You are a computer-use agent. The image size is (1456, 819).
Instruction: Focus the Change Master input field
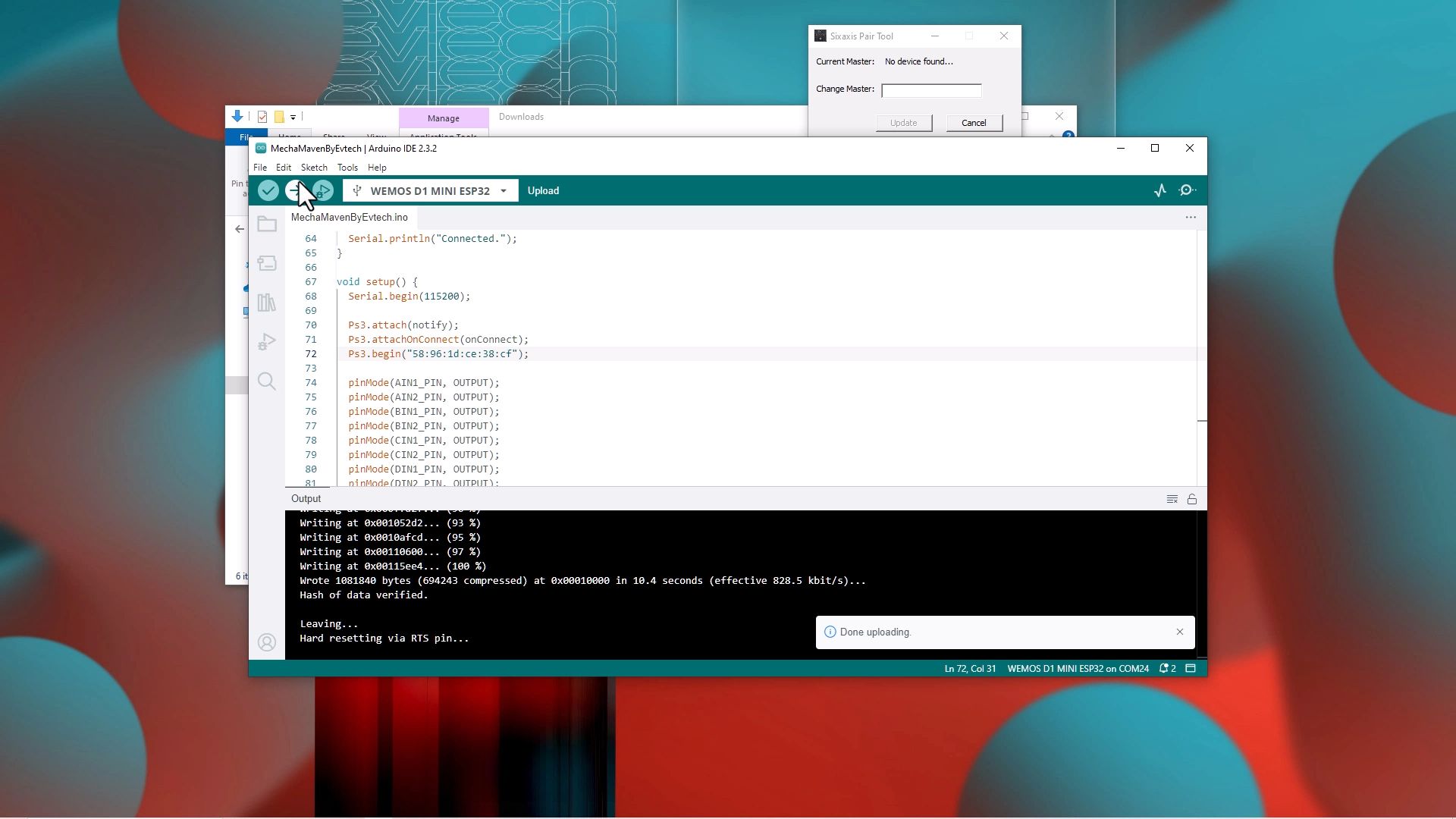click(931, 90)
